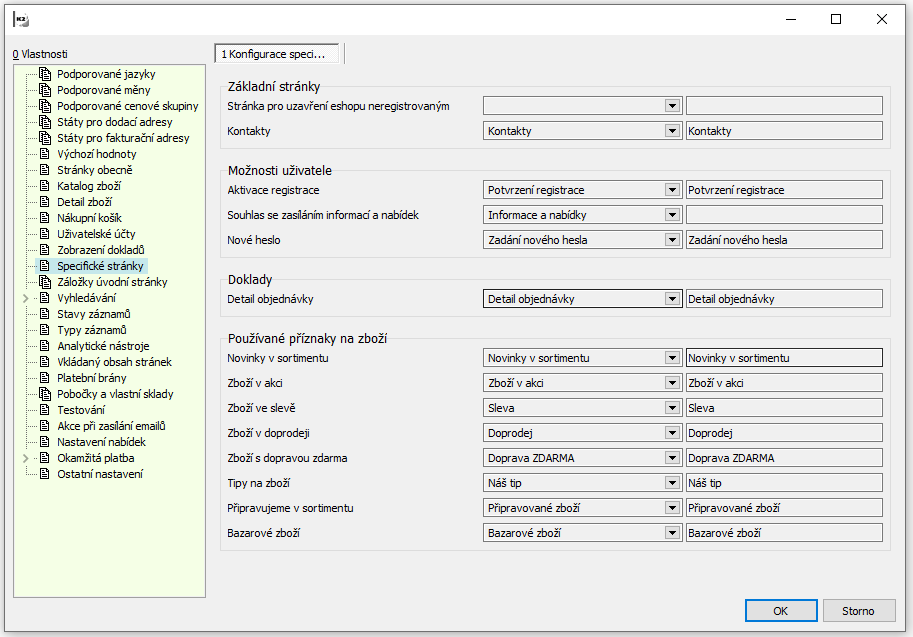The height and width of the screenshot is (637, 913).
Task: Click the page icon beside Nastavení nabídek
Action: click(x=45, y=442)
